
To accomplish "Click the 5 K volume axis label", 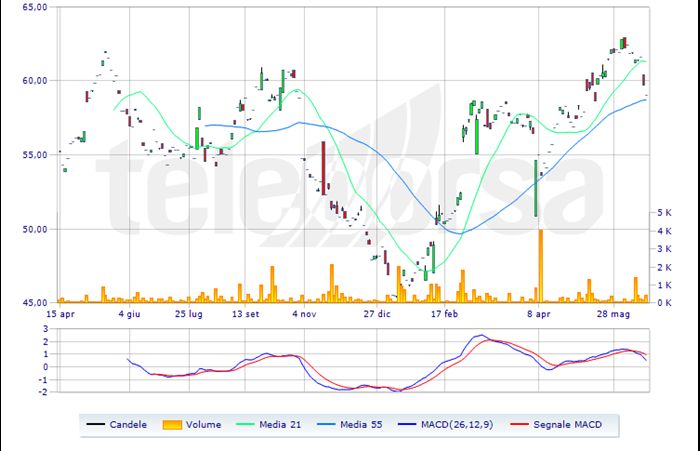I will pyautogui.click(x=664, y=213).
